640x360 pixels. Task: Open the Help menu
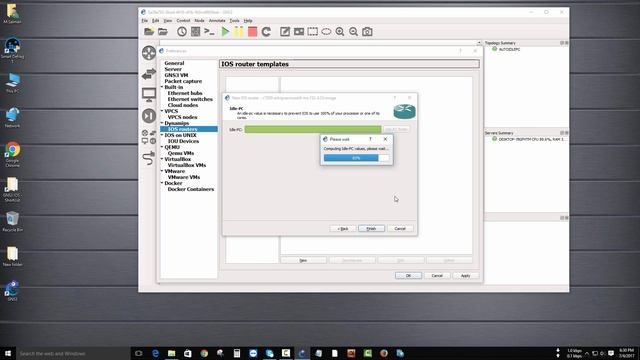point(248,20)
